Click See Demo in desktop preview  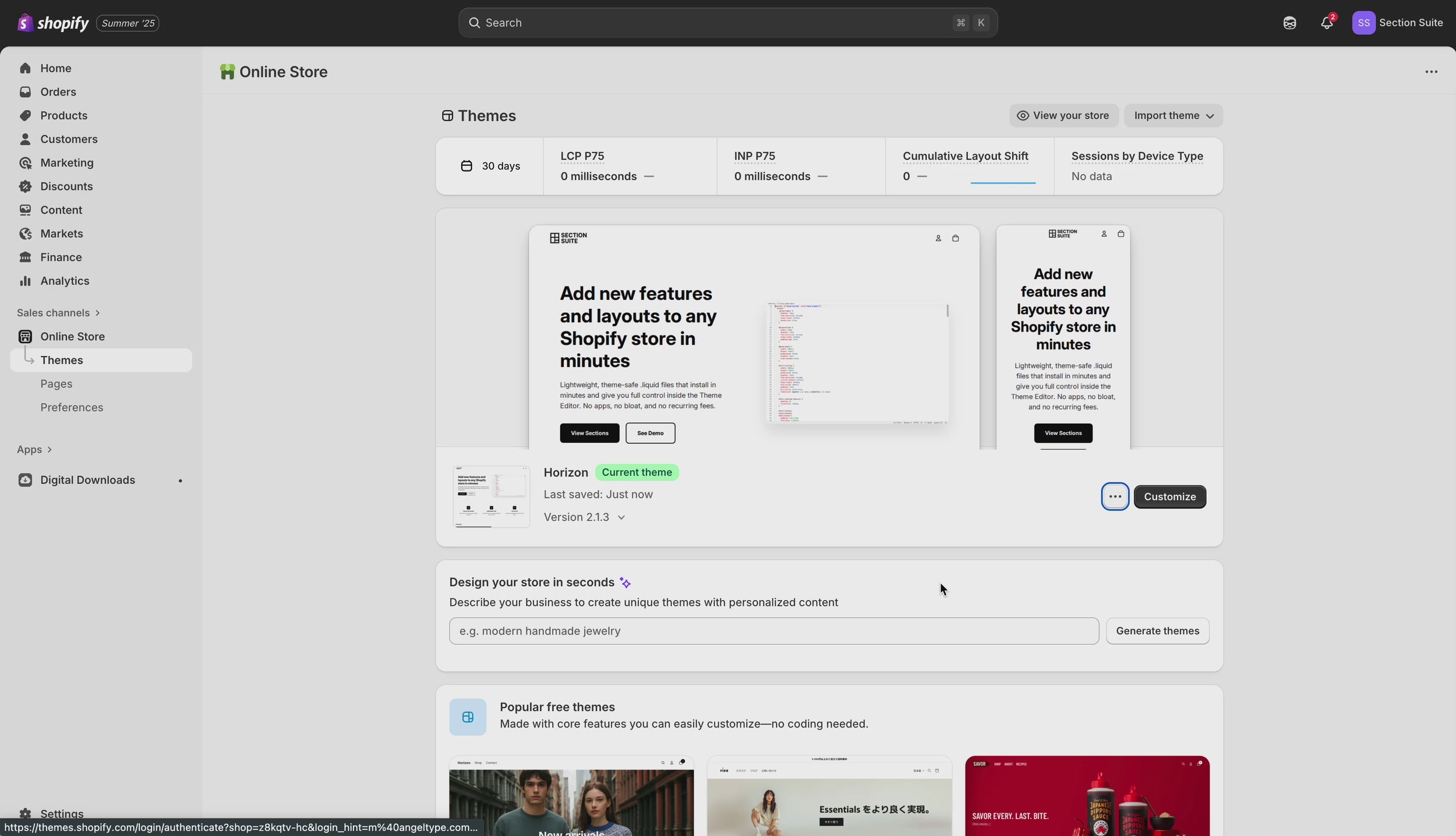(x=650, y=433)
